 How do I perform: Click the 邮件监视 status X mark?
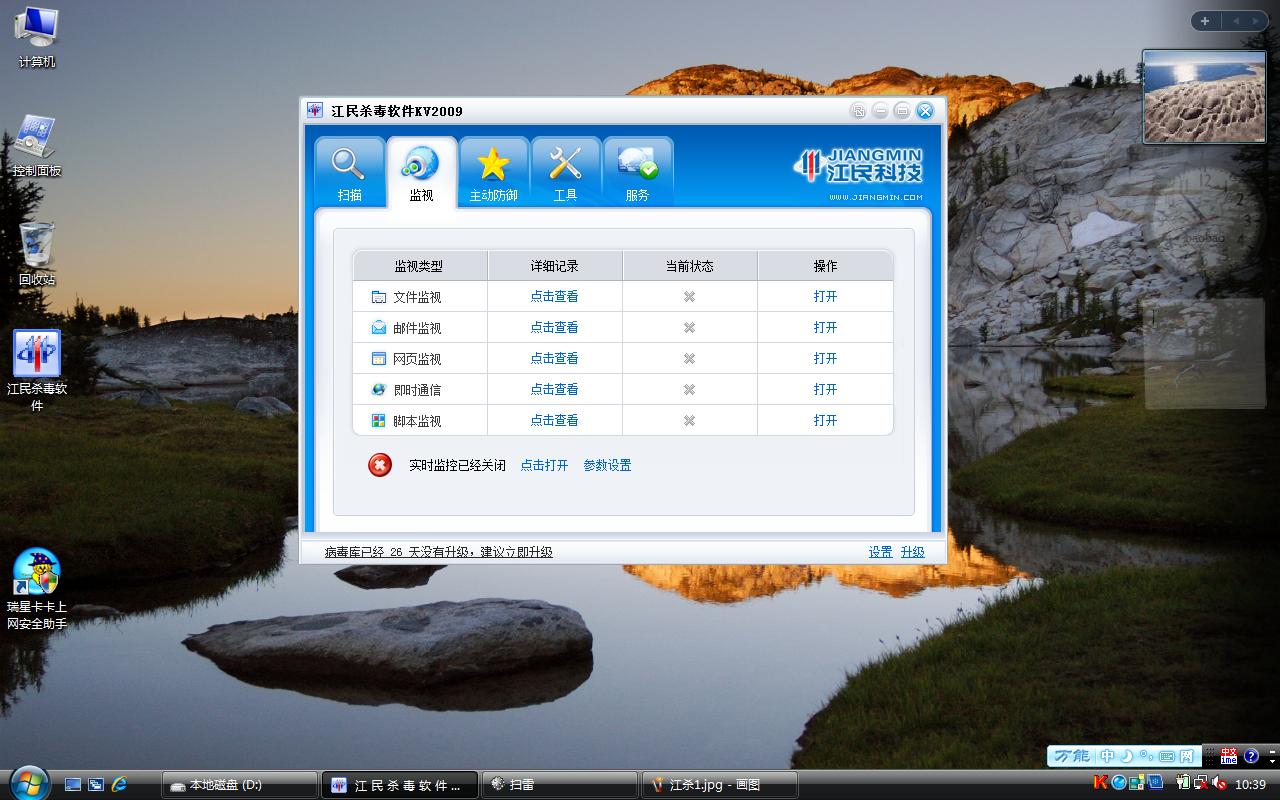pos(689,327)
